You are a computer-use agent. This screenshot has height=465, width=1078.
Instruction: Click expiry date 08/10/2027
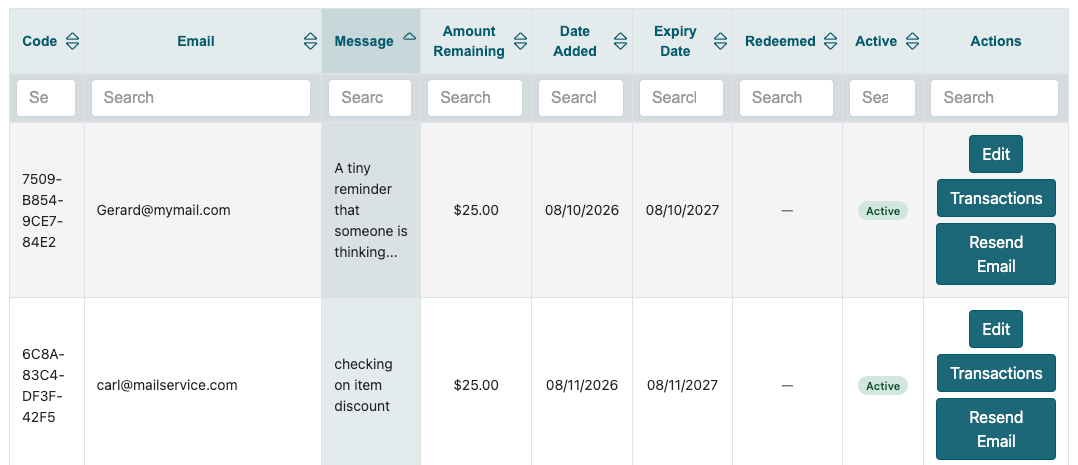(682, 210)
